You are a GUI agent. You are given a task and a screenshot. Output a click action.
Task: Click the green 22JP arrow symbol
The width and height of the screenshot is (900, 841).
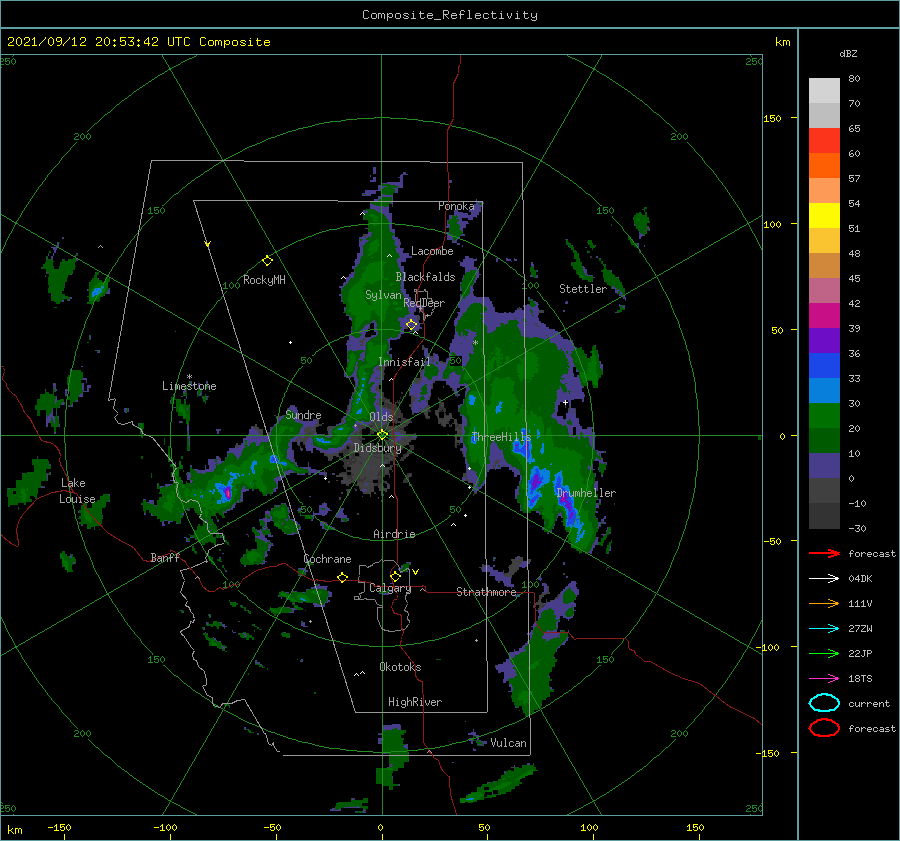[x=824, y=653]
